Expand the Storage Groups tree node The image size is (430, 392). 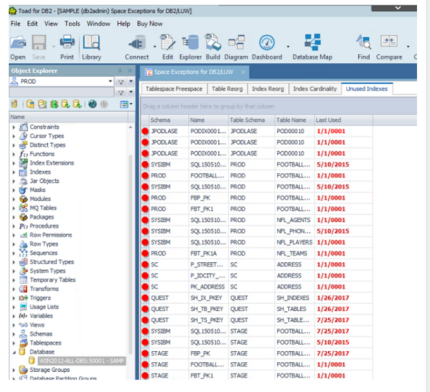(x=14, y=370)
